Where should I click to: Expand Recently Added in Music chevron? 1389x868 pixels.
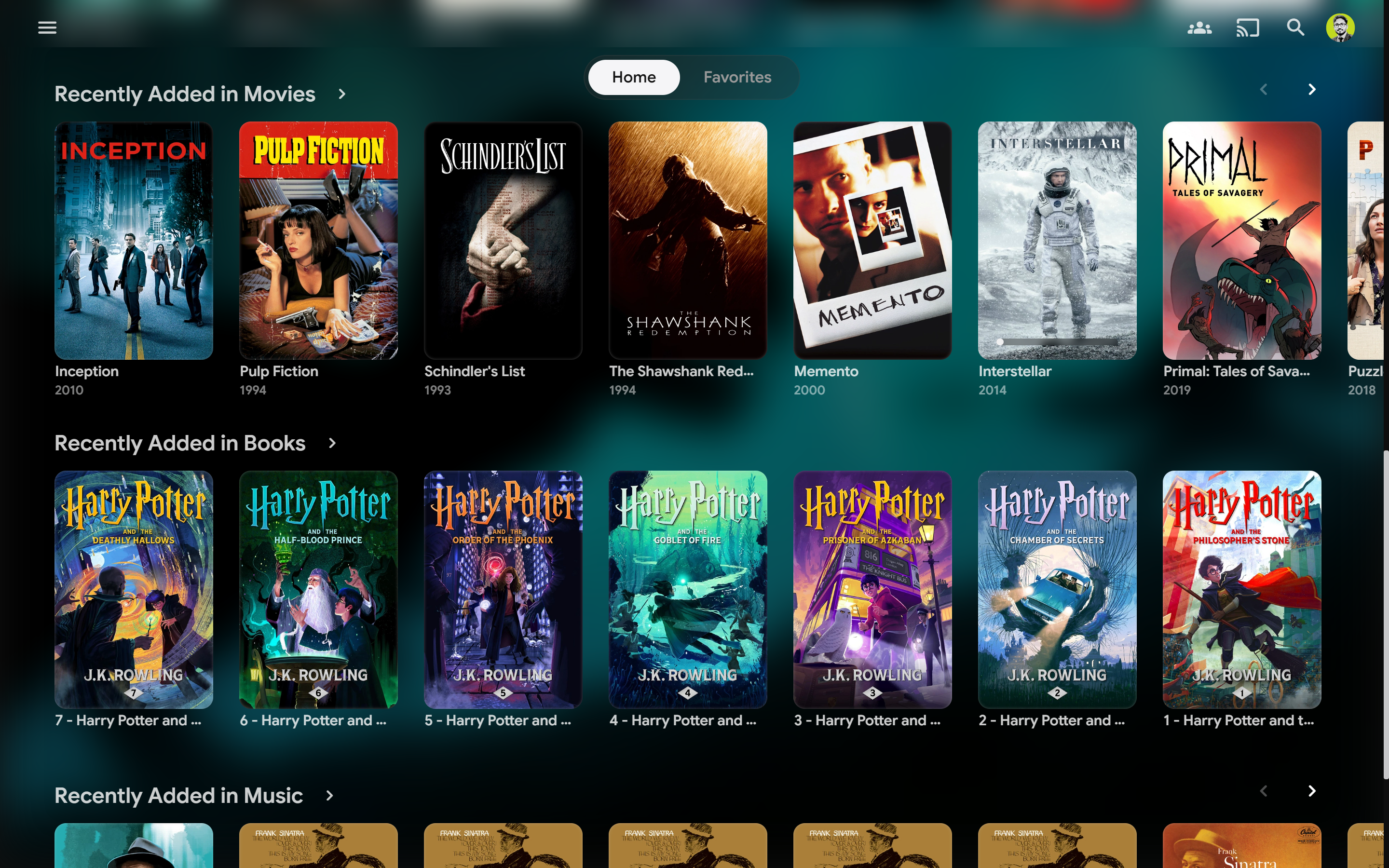[x=329, y=796]
